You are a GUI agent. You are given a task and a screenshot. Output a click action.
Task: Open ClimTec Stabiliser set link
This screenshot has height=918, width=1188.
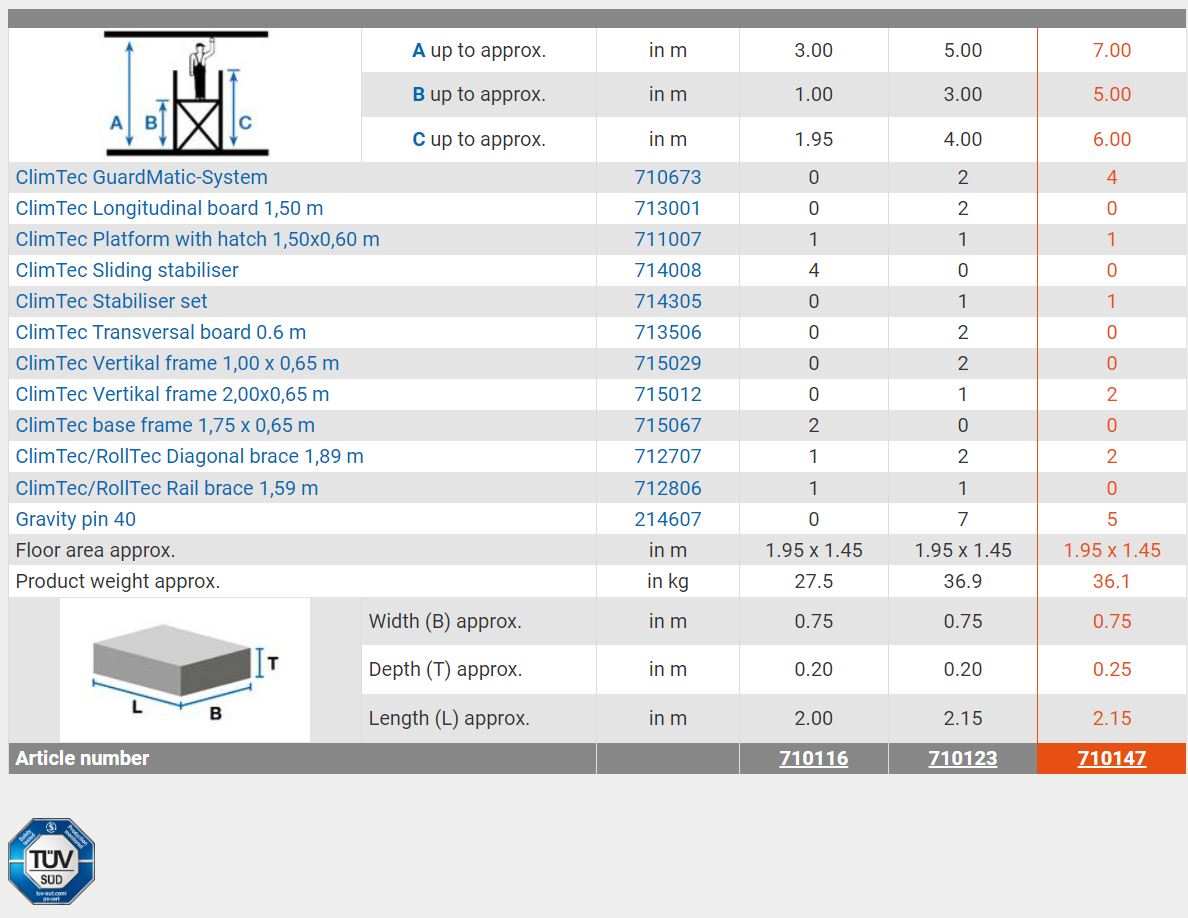pos(111,301)
